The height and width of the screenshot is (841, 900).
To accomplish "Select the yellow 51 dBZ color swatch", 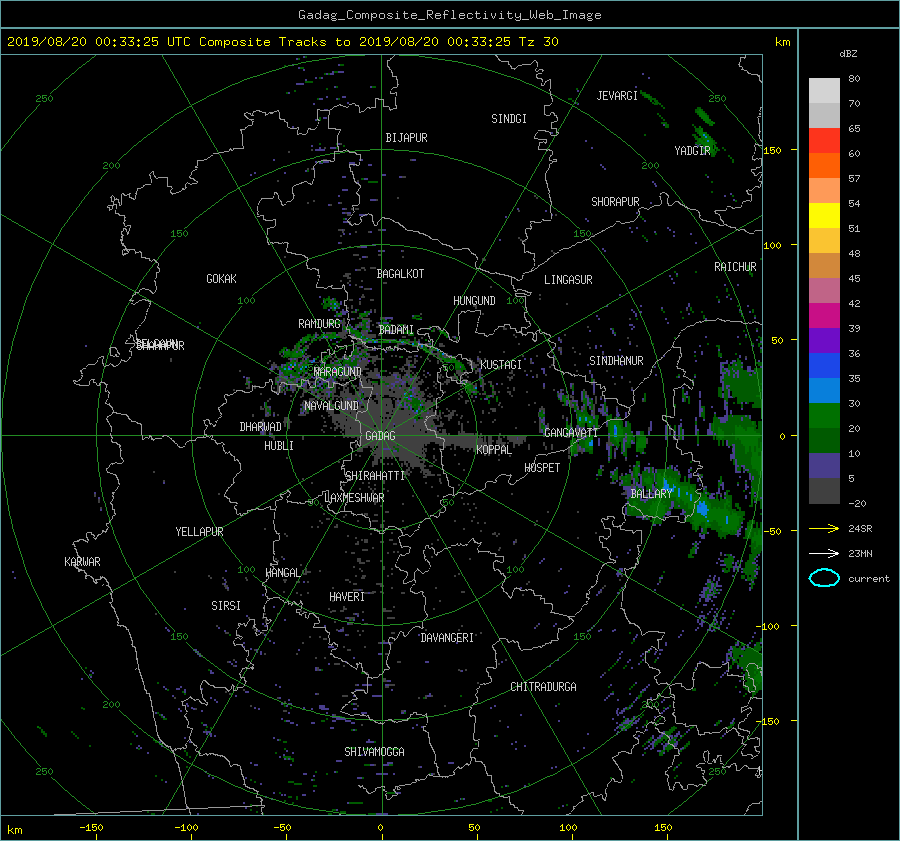I will pos(824,216).
